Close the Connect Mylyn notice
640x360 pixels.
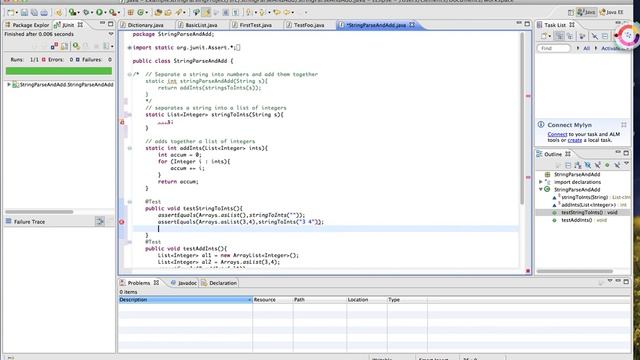point(624,124)
